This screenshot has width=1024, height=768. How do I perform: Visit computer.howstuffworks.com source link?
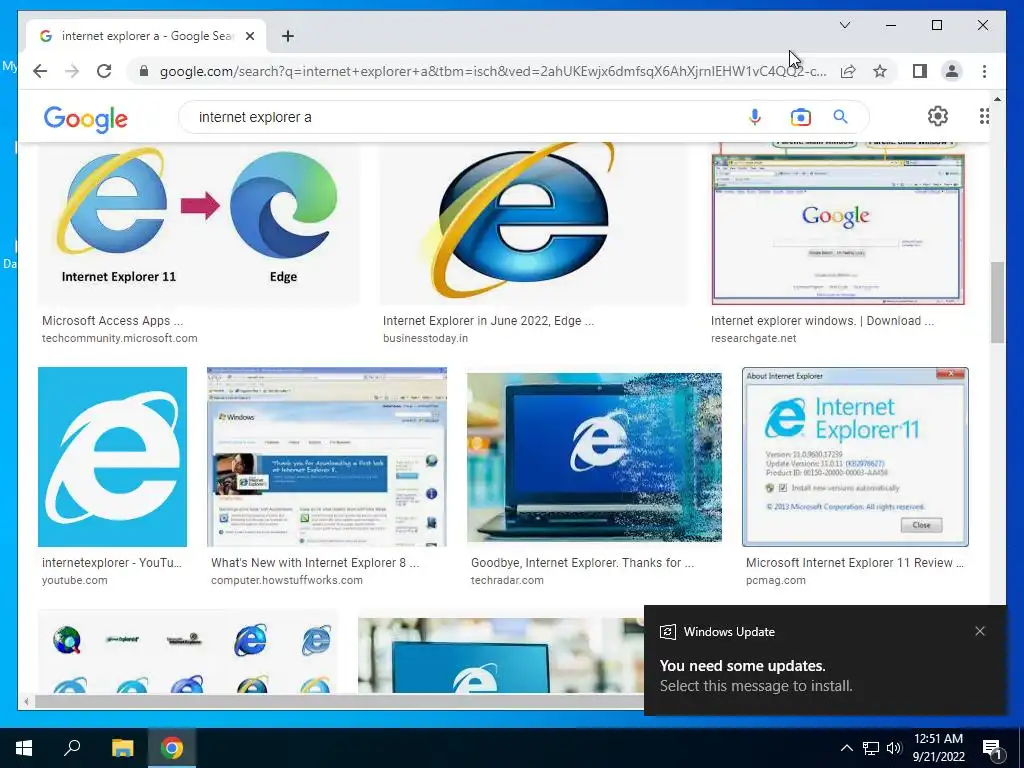287,580
